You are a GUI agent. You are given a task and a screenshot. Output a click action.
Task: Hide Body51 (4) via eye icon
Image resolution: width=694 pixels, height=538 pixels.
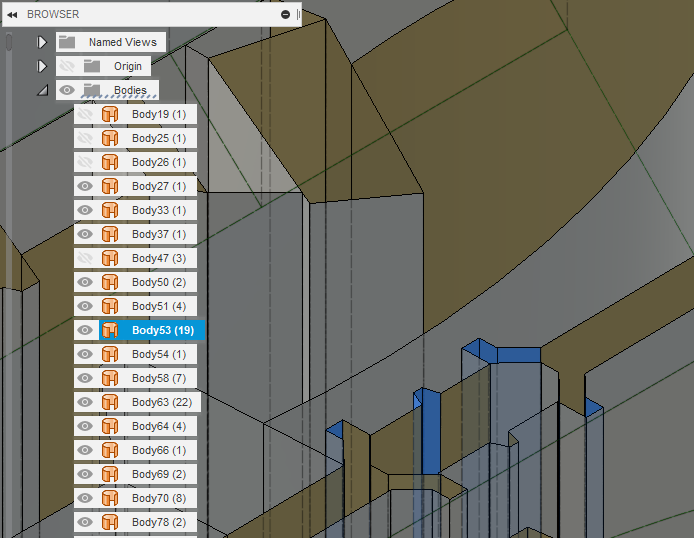(85, 306)
